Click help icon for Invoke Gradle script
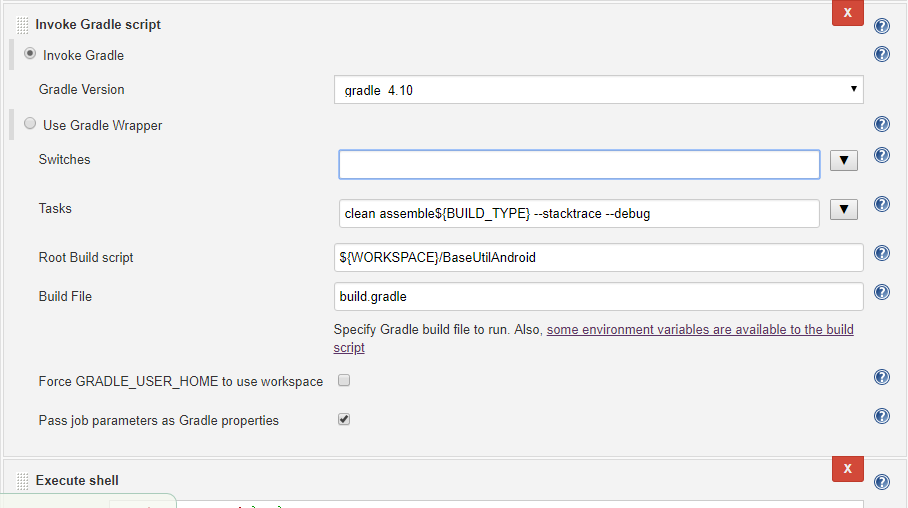The width and height of the screenshot is (908, 508). coord(881,27)
